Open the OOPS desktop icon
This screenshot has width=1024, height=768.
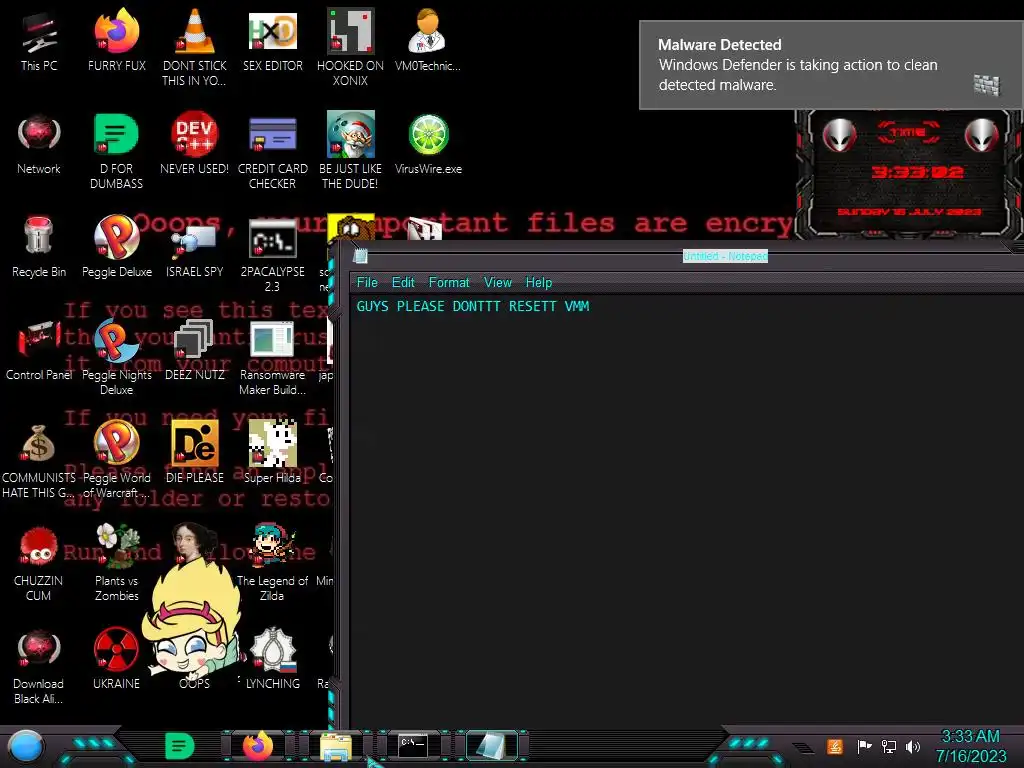(x=194, y=683)
